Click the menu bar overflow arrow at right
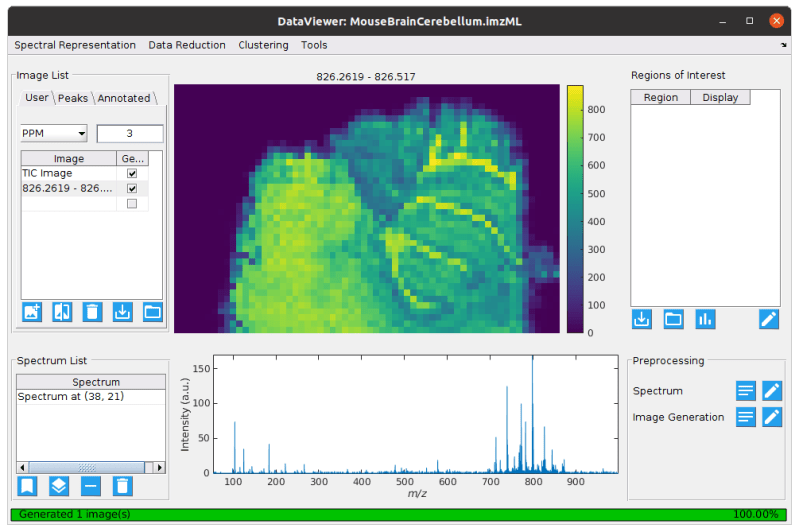The image size is (799, 532). pos(783,45)
